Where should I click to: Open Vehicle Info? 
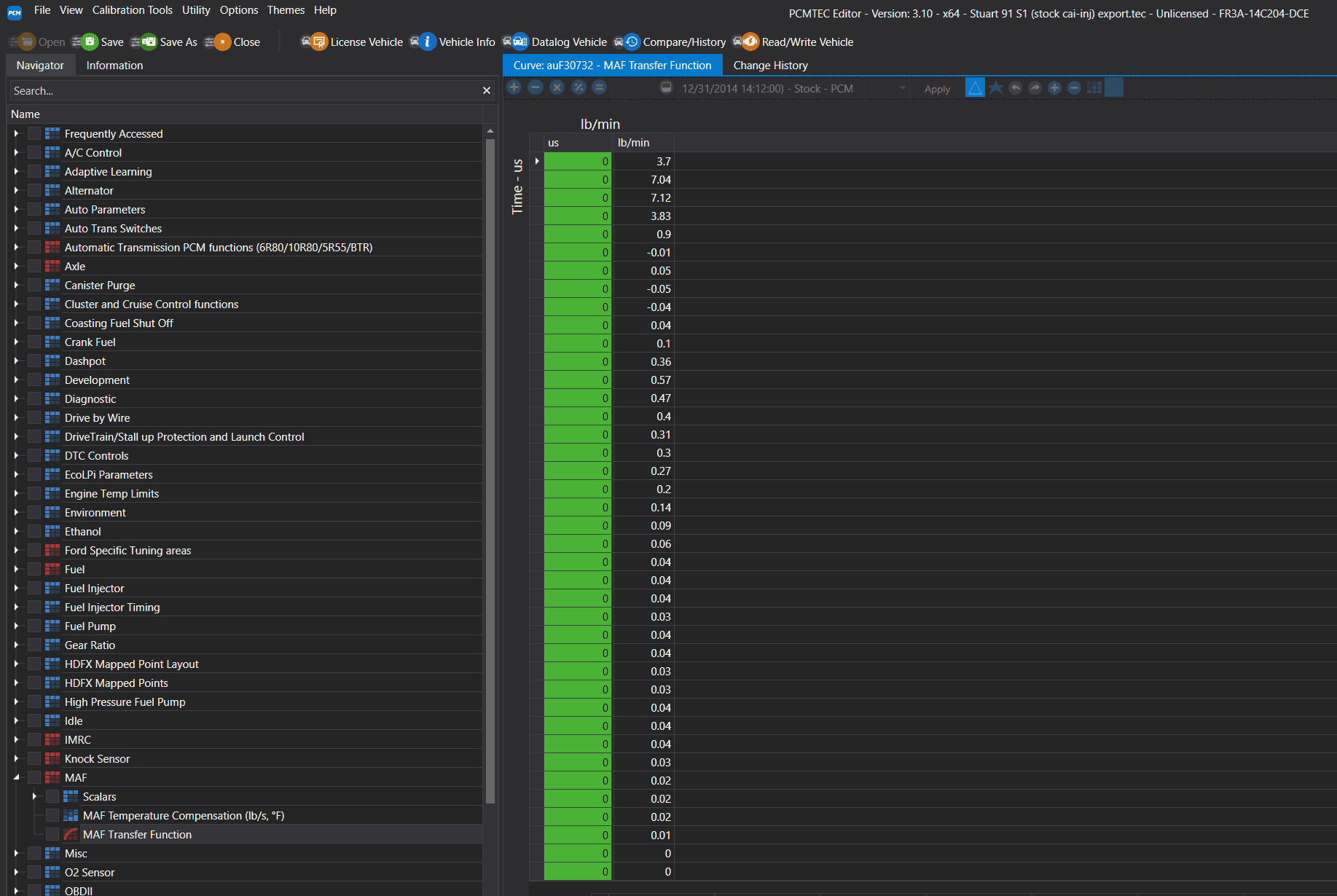(427, 42)
